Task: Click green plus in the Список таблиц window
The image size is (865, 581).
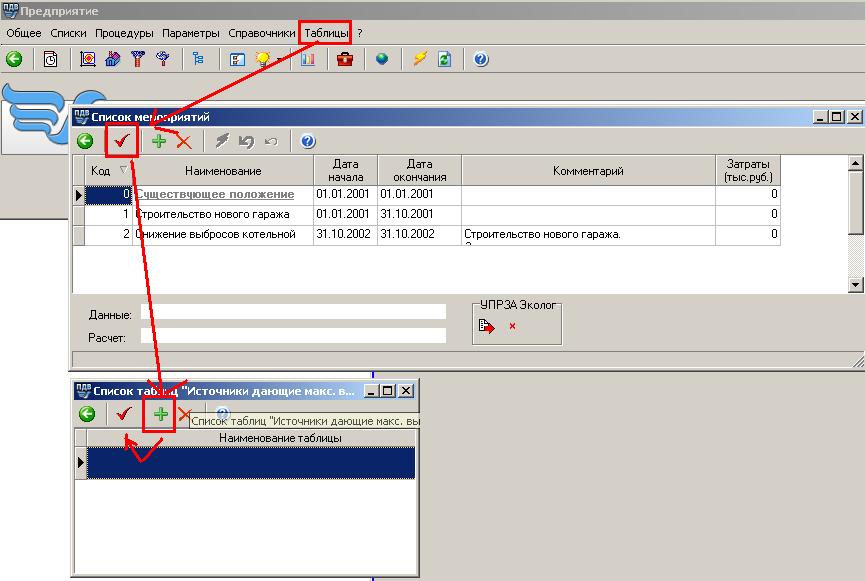Action: tap(159, 414)
